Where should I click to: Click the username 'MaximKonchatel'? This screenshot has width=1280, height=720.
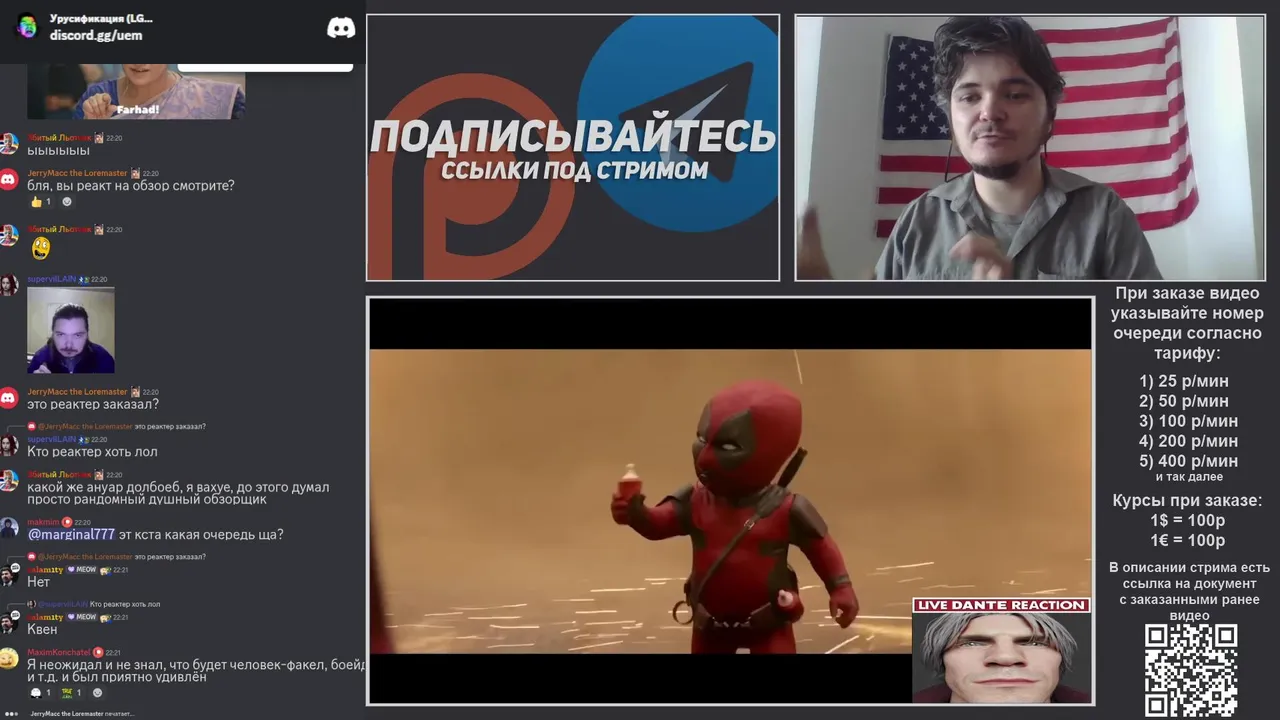[58, 652]
